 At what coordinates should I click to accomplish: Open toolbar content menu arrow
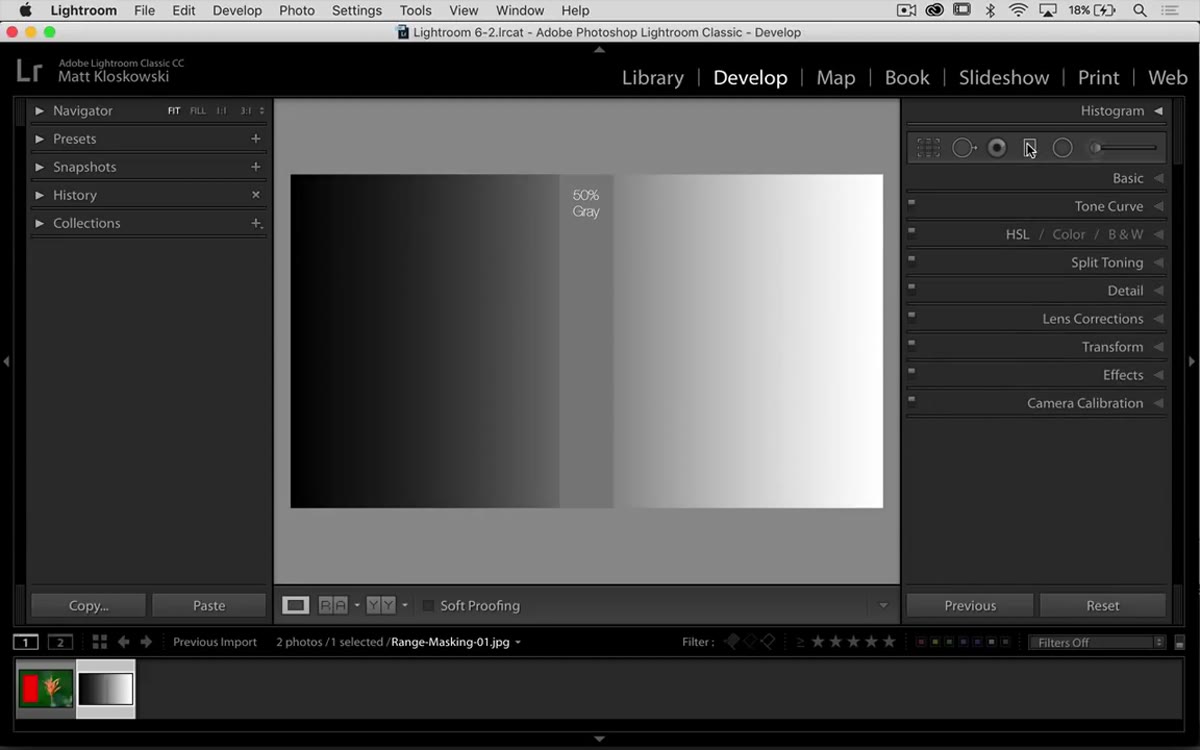pos(883,605)
